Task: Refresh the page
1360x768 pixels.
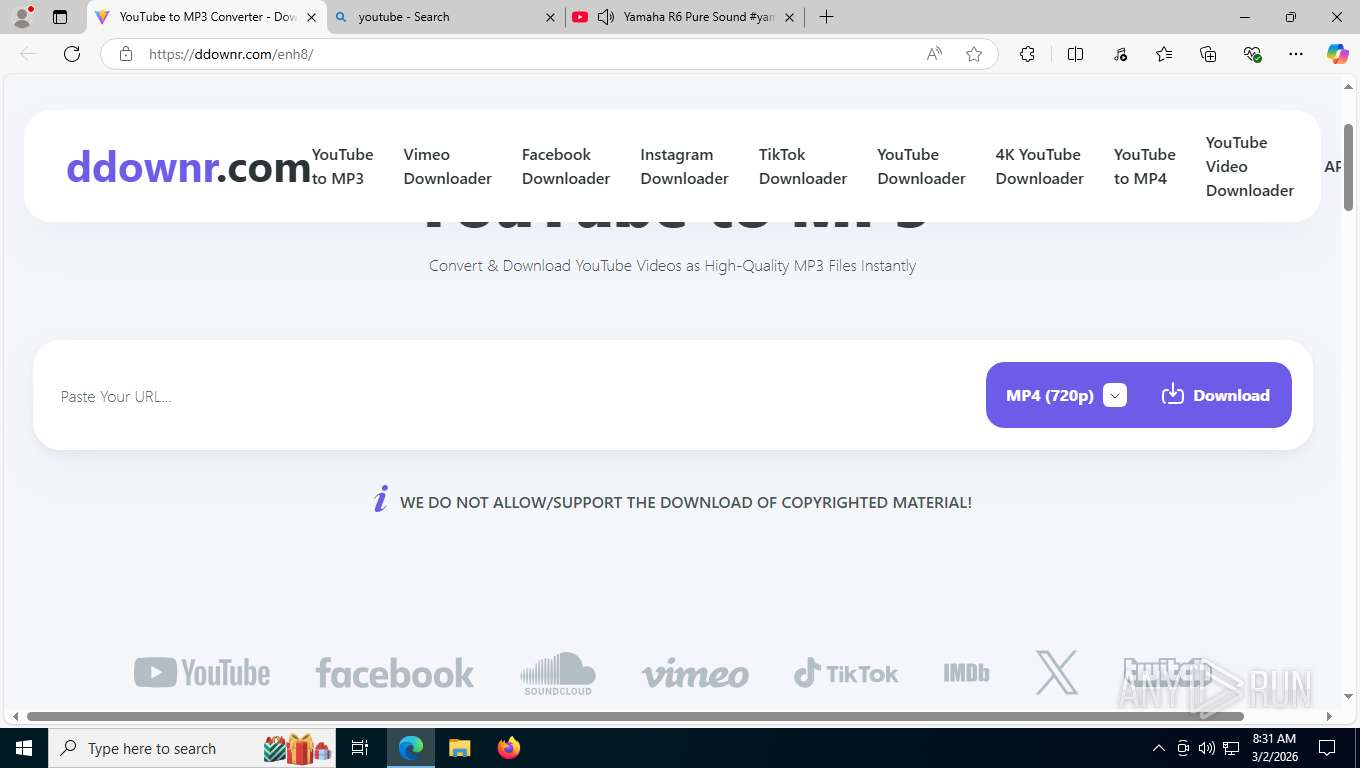Action: click(72, 54)
